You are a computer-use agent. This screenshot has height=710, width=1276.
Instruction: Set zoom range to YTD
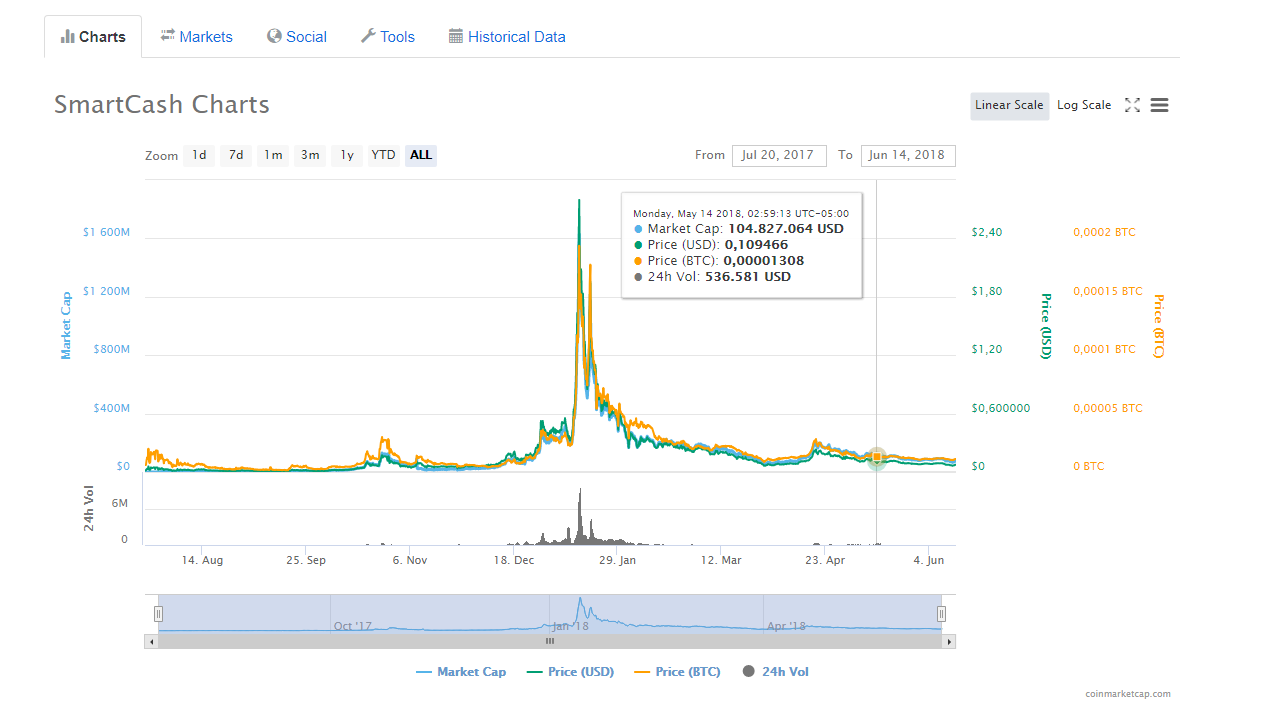pos(383,155)
